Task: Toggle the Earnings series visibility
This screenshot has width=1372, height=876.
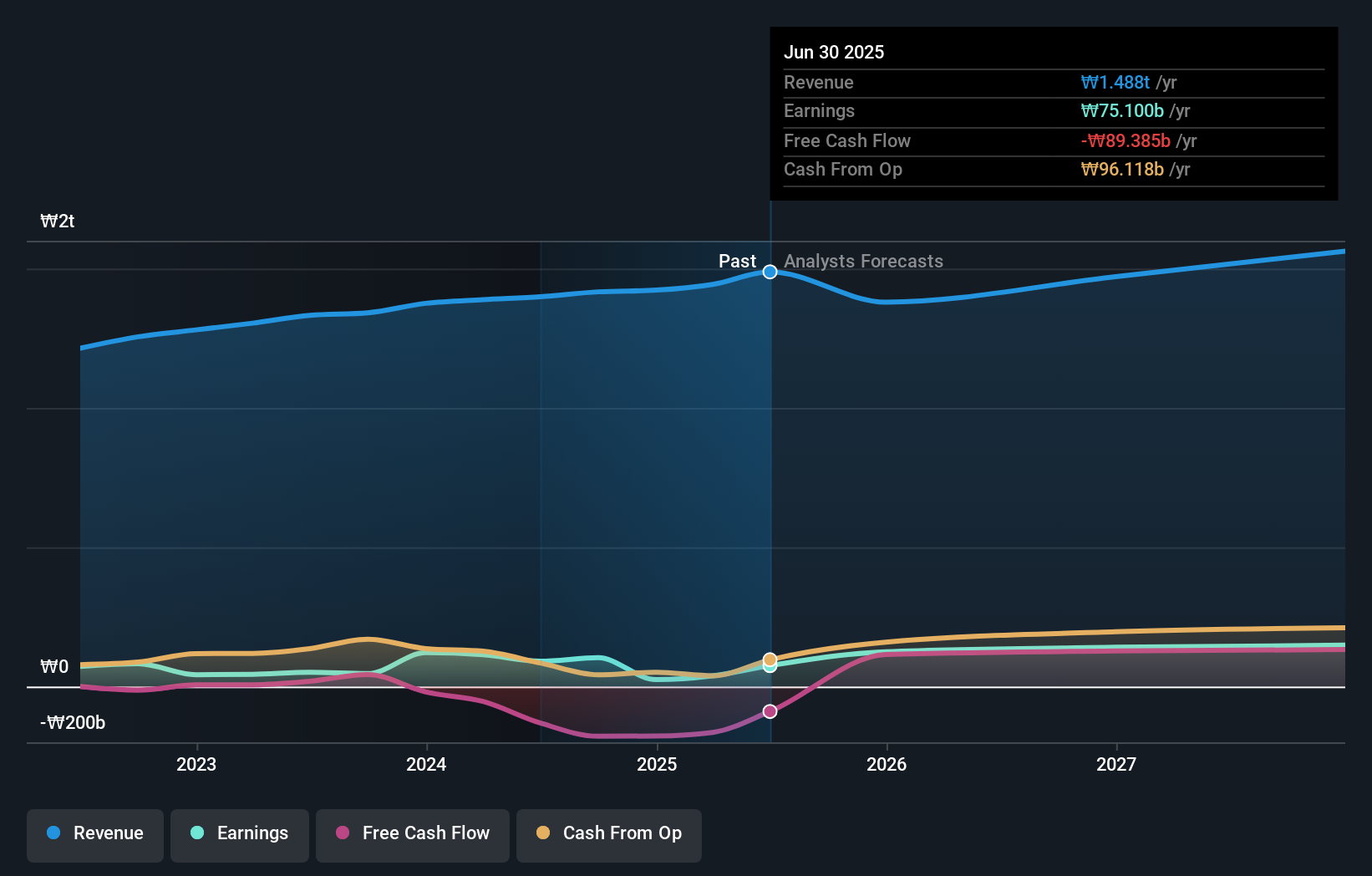Action: 240,834
